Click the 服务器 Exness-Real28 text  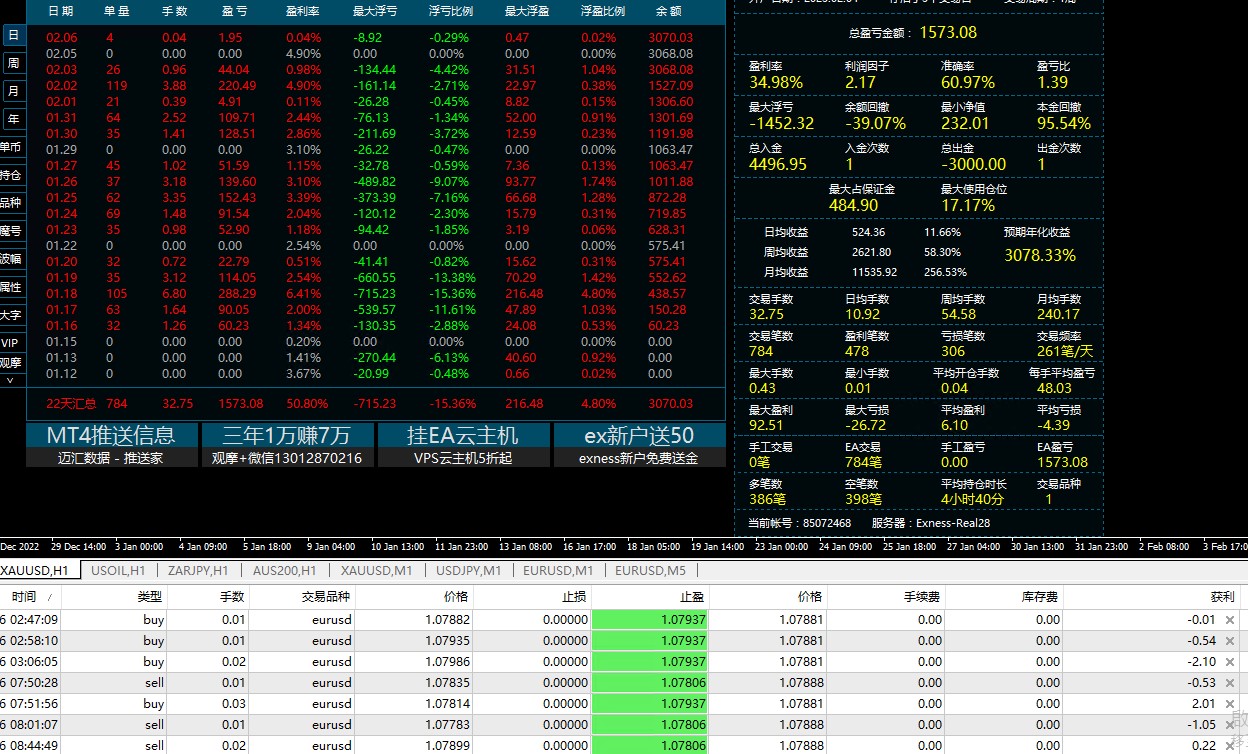[x=931, y=523]
